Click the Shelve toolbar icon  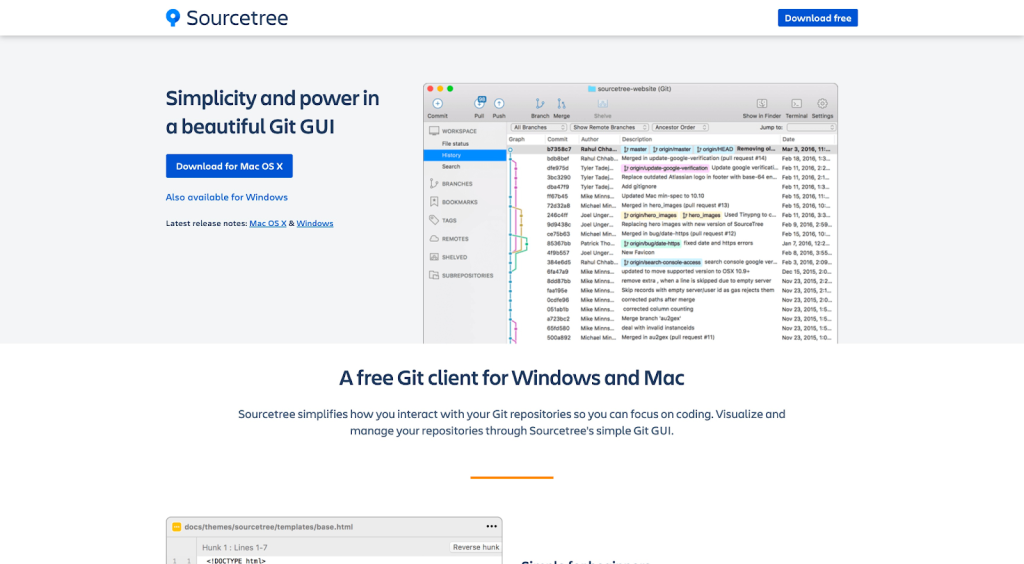[x=603, y=104]
